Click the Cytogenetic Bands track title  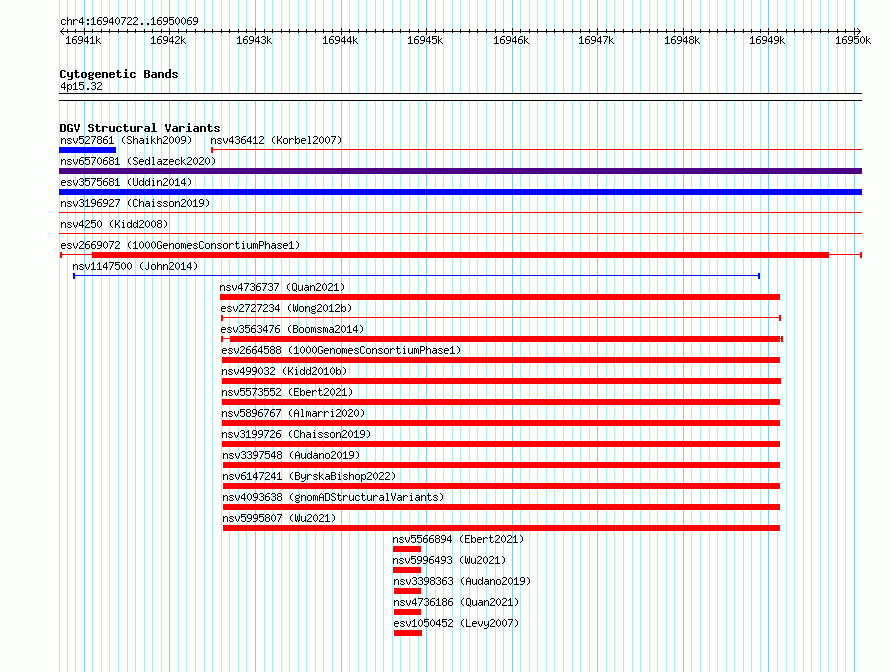pos(119,74)
